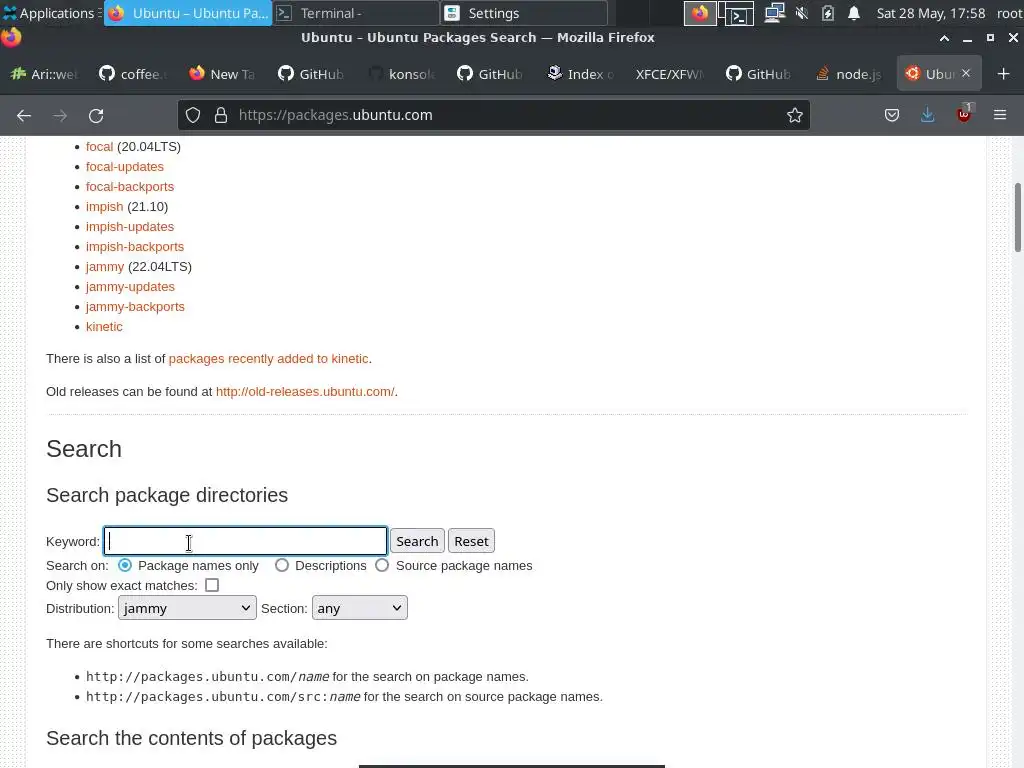Switch to the XFCE/XFWM tab
This screenshot has height=768, width=1024.
(x=669, y=74)
